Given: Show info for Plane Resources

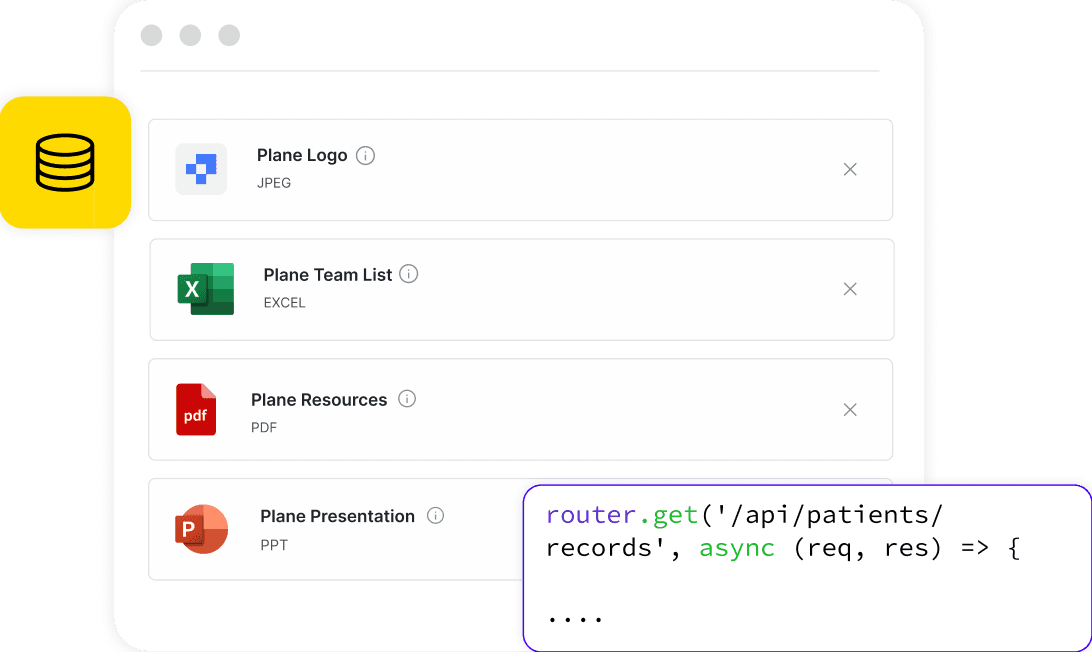Looking at the screenshot, I should click(x=407, y=399).
